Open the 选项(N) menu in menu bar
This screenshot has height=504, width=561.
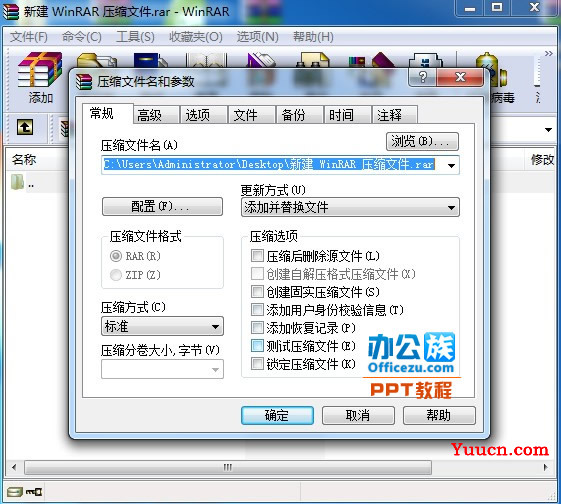click(258, 37)
